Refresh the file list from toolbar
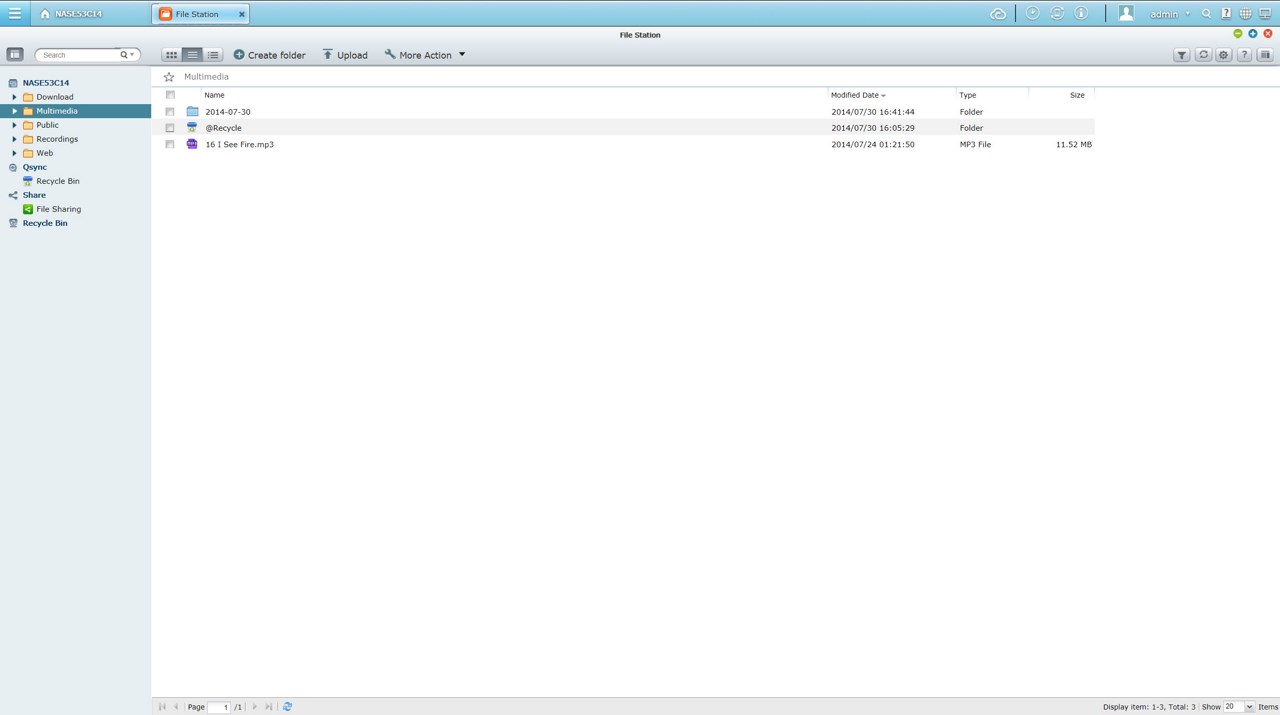 [1203, 55]
